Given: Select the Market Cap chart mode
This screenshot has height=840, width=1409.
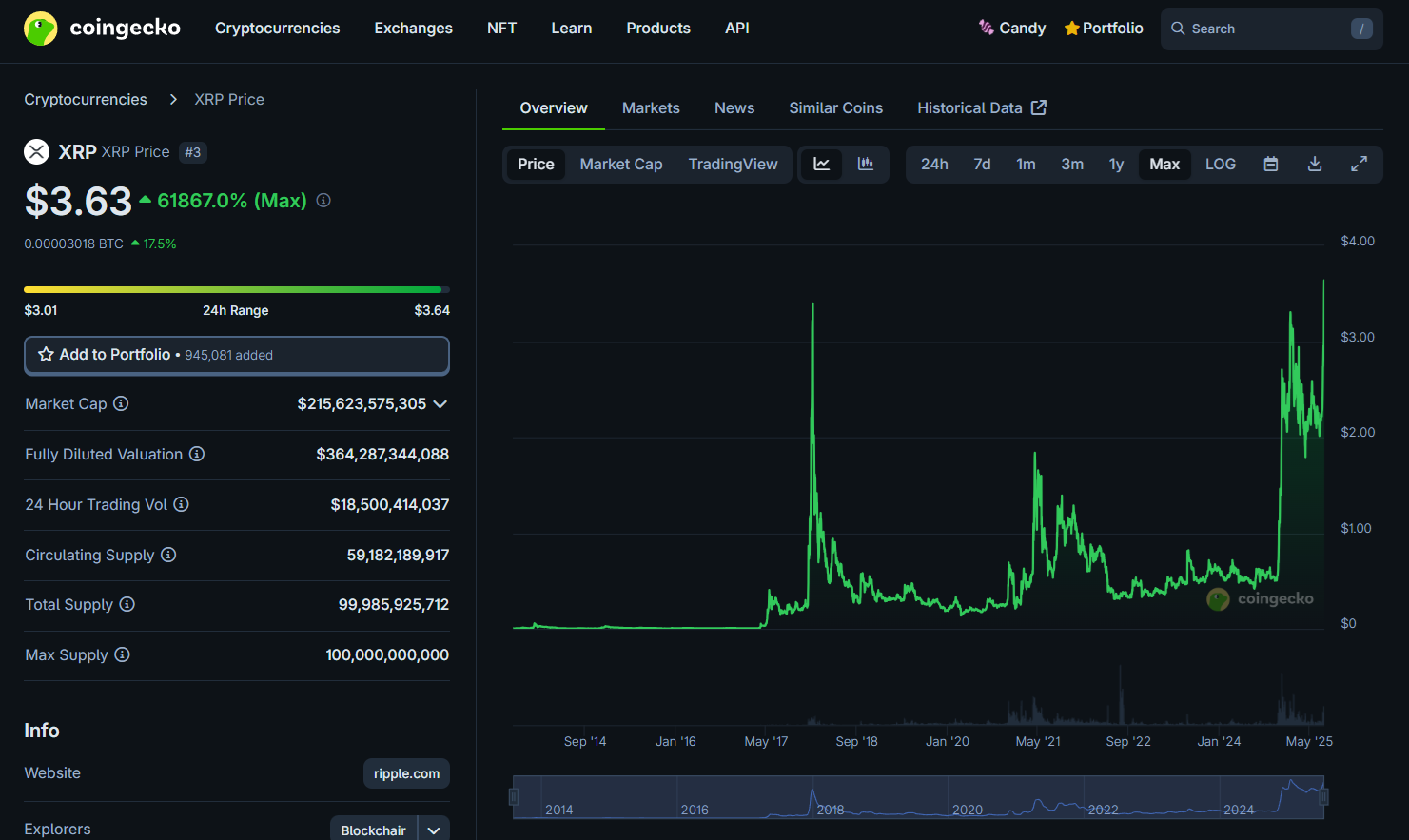Looking at the screenshot, I should pos(621,164).
